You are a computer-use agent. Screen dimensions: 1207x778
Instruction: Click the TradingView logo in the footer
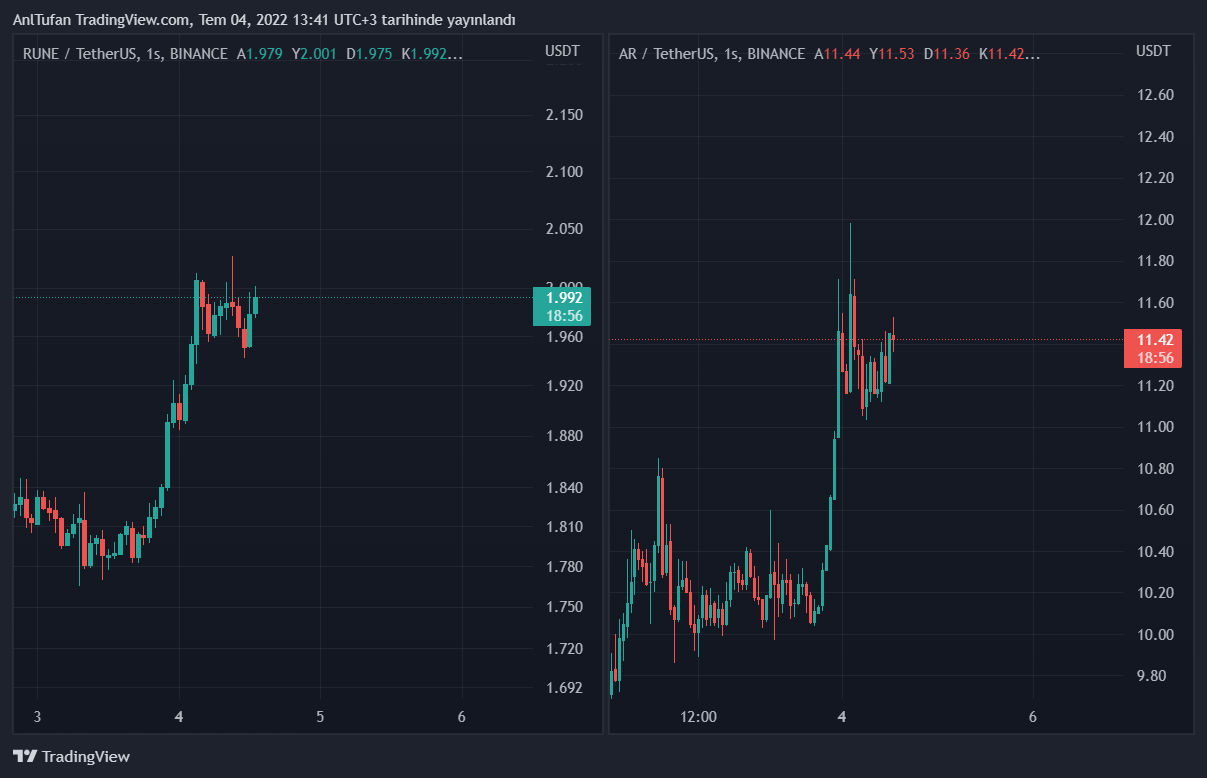(x=70, y=757)
